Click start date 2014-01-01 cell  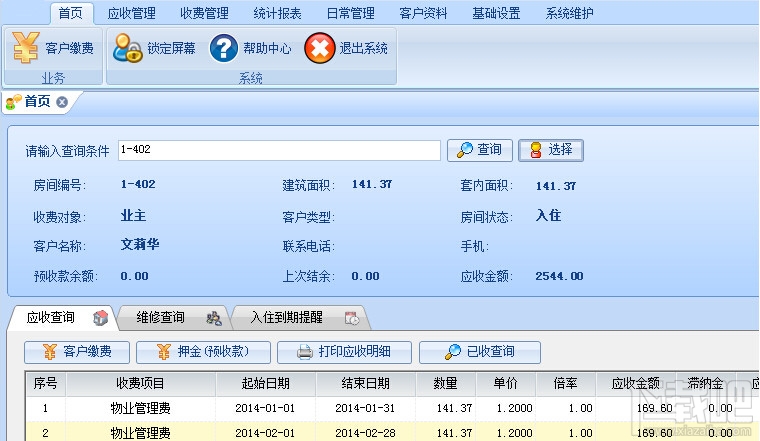[x=265, y=409]
